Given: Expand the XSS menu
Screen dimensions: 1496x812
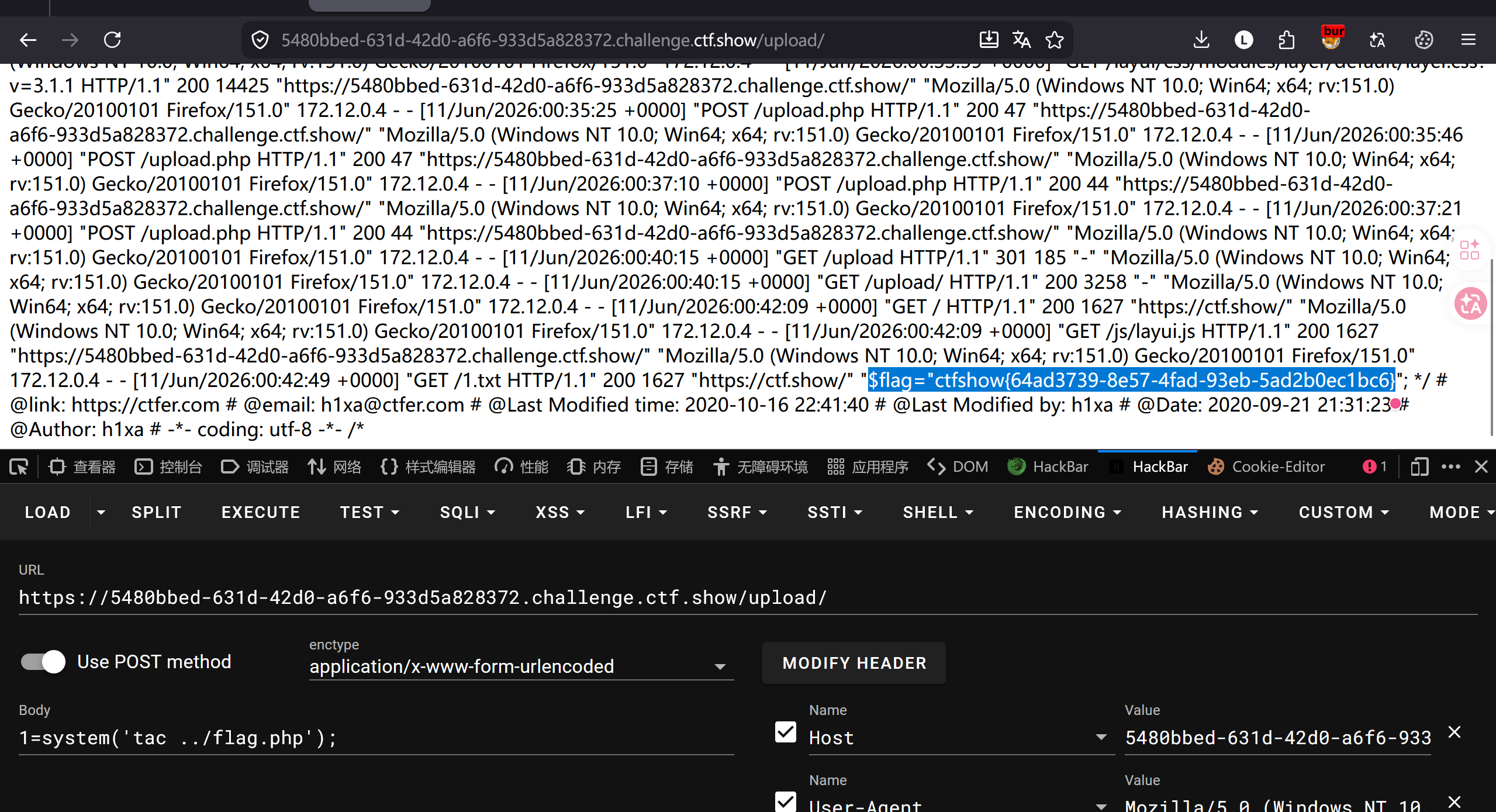Looking at the screenshot, I should pos(560,513).
